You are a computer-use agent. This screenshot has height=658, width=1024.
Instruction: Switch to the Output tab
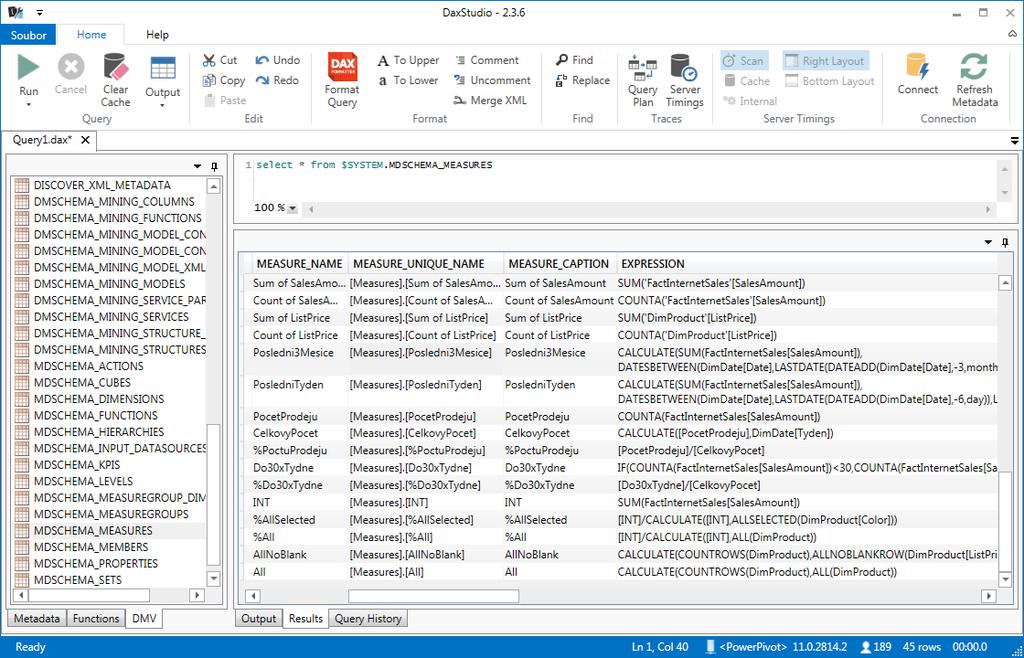pyautogui.click(x=259, y=618)
